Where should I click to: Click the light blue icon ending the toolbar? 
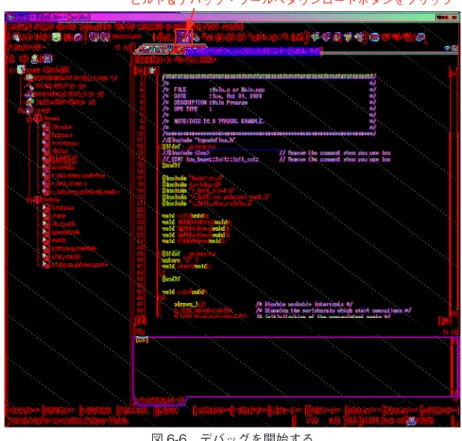(x=421, y=37)
